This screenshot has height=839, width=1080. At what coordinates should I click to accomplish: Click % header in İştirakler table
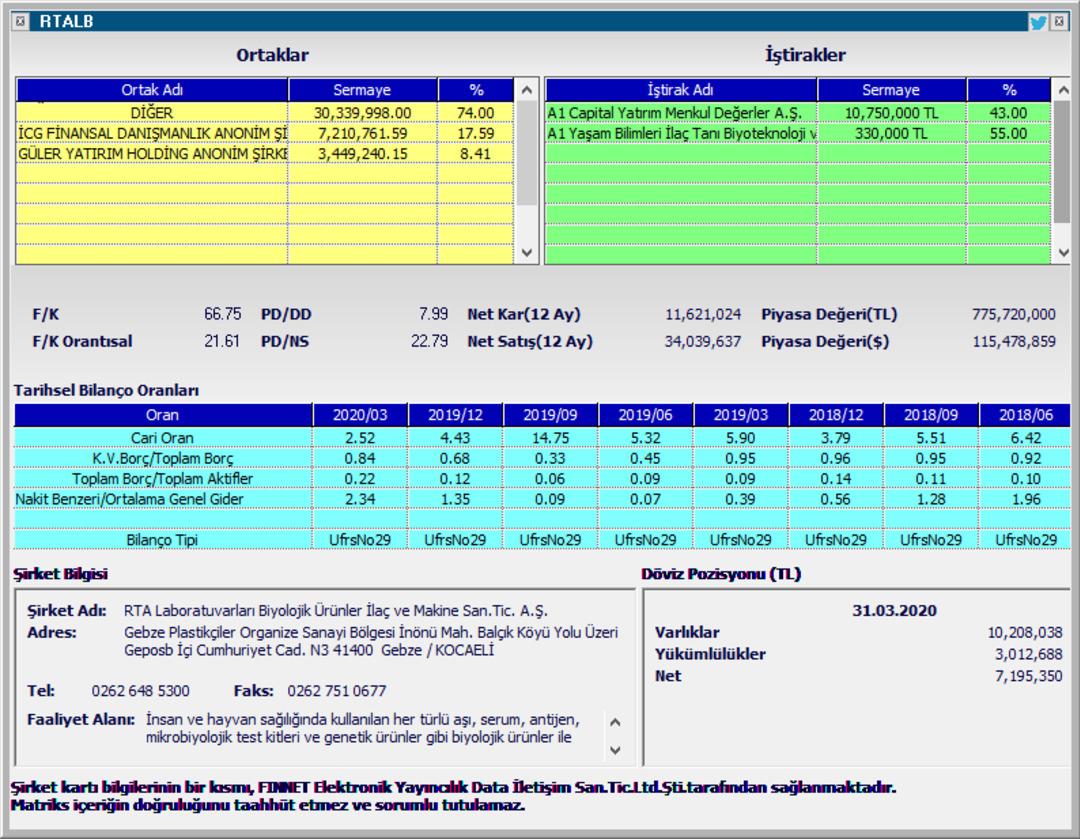(1009, 90)
